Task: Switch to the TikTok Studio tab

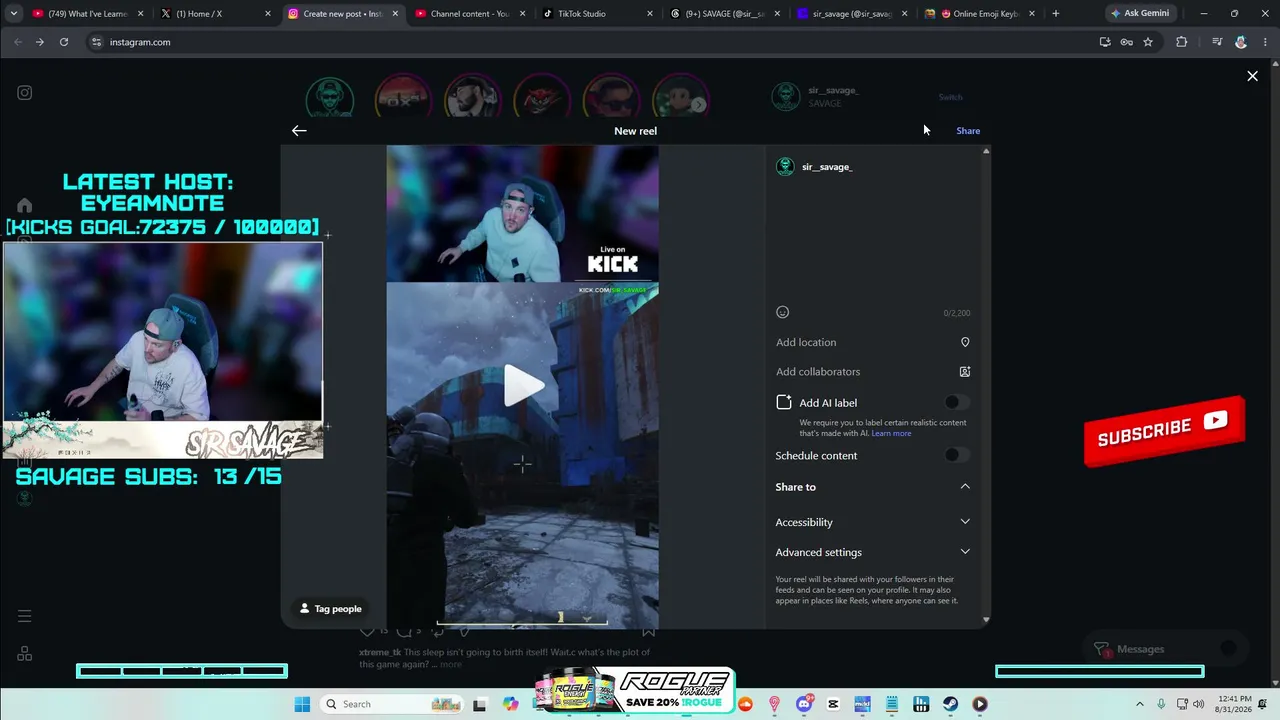Action: point(597,14)
